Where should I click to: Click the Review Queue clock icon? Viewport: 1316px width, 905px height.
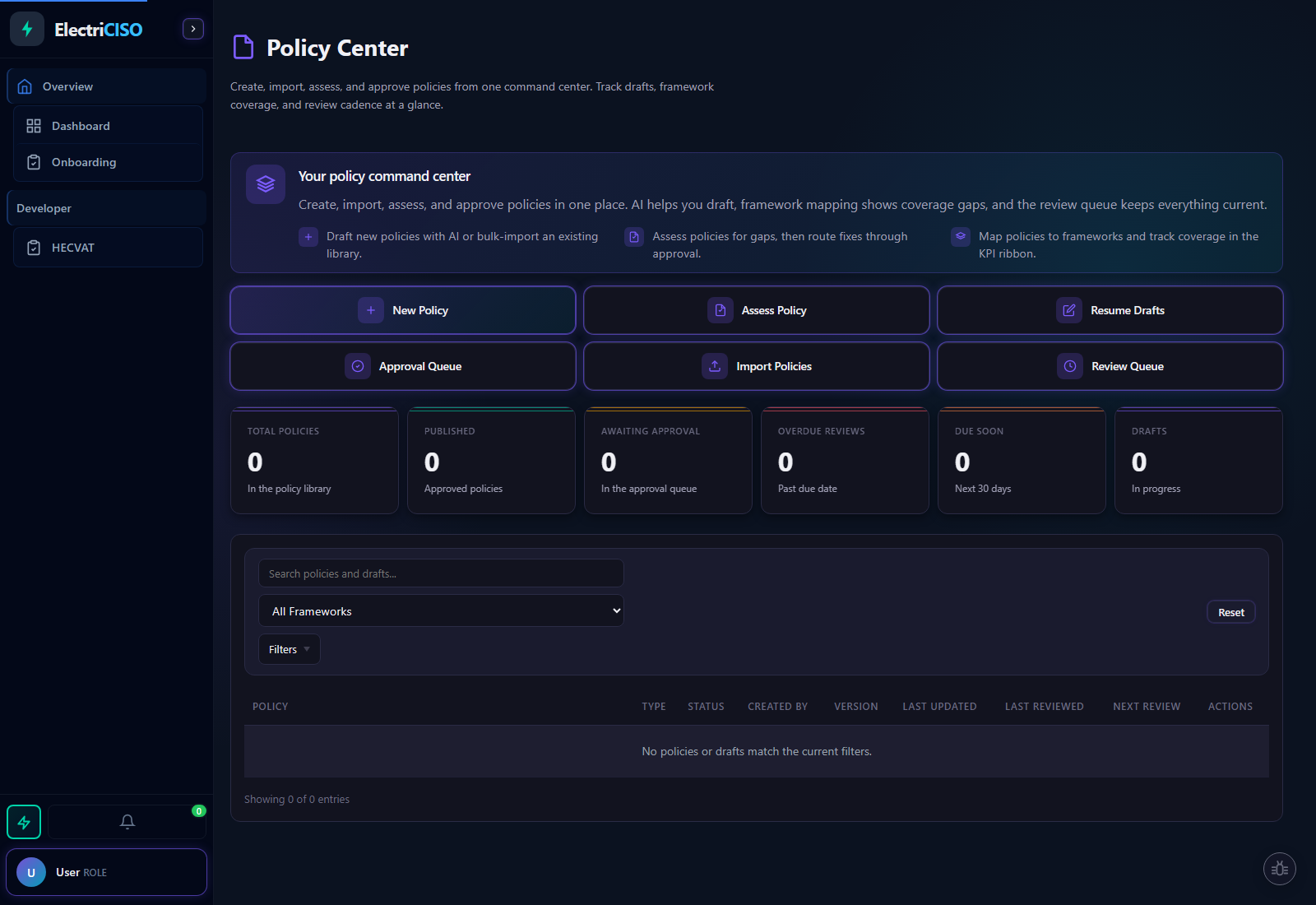(1069, 366)
